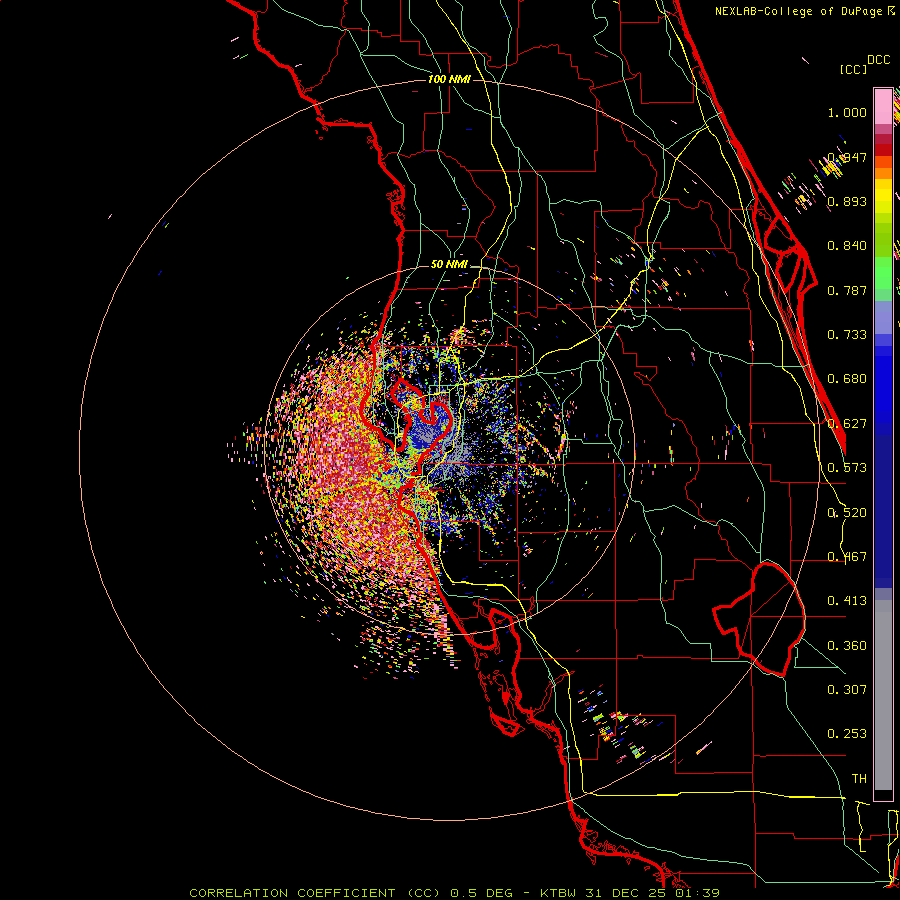Select the 0.360 scale value
The height and width of the screenshot is (900, 900).
[847, 646]
